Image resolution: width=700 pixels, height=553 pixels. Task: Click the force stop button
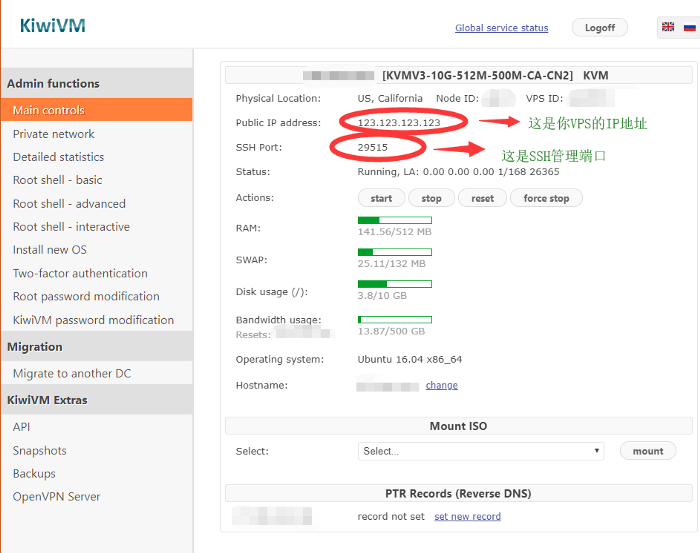[546, 198]
